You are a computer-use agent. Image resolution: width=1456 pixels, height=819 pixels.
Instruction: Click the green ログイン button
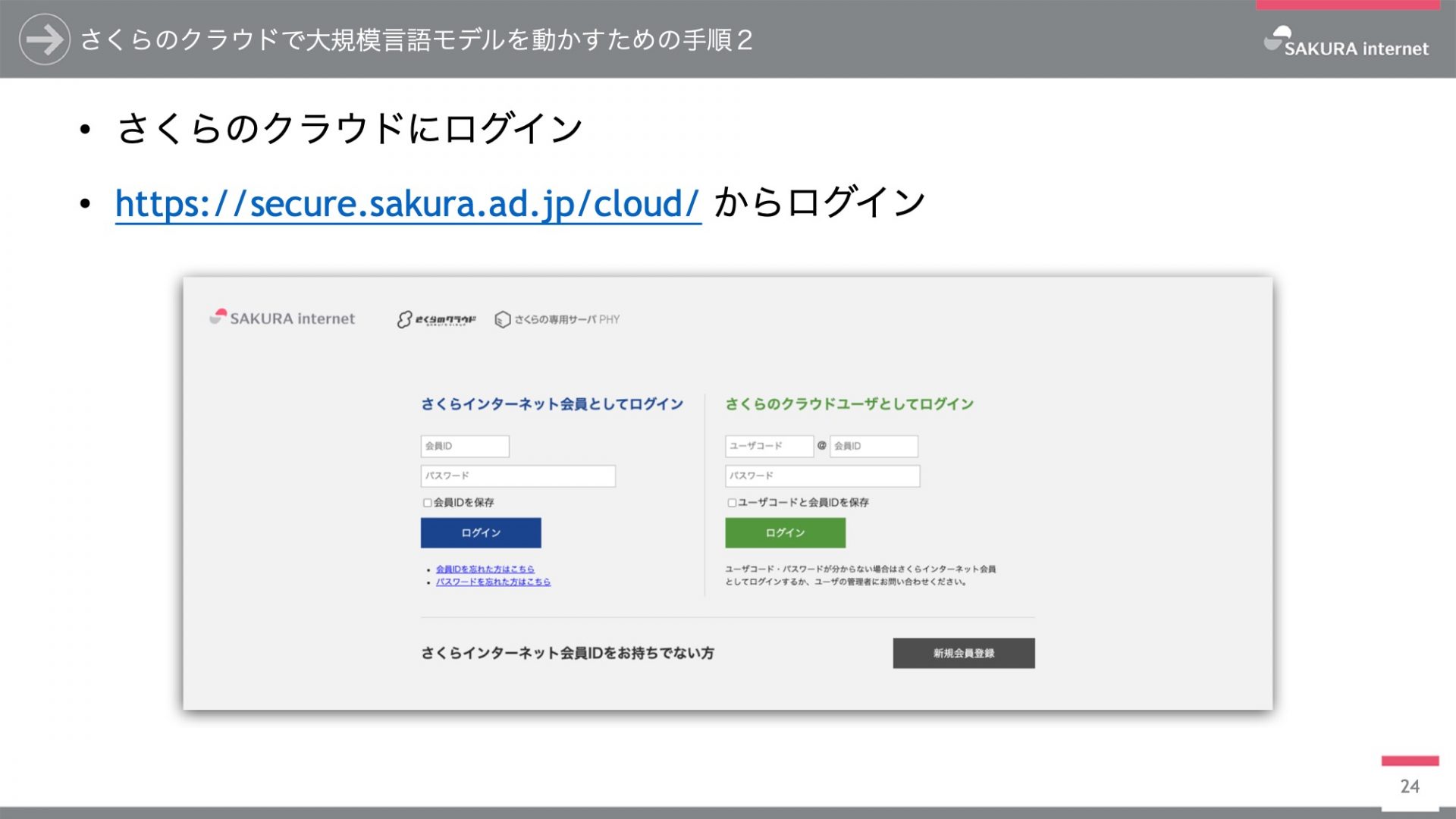[785, 533]
